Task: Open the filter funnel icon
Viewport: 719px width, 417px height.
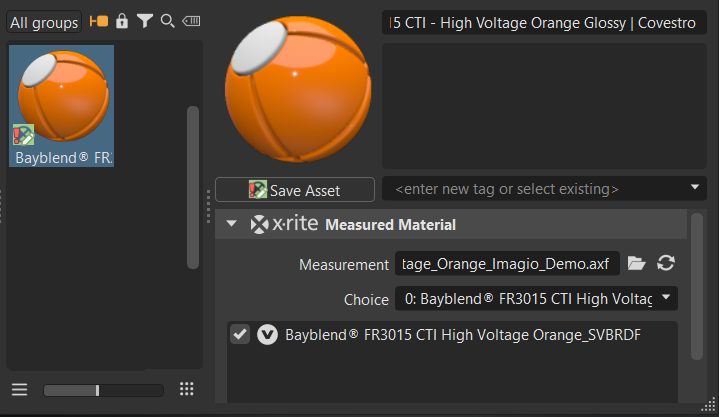Action: (145, 21)
